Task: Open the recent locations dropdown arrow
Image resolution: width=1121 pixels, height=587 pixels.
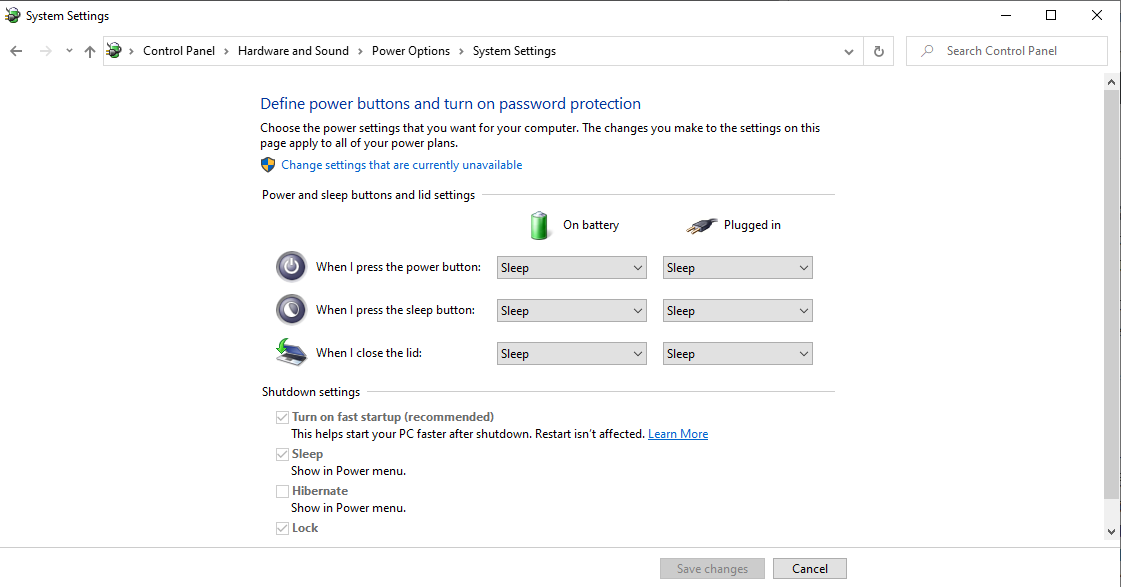Action: click(69, 51)
